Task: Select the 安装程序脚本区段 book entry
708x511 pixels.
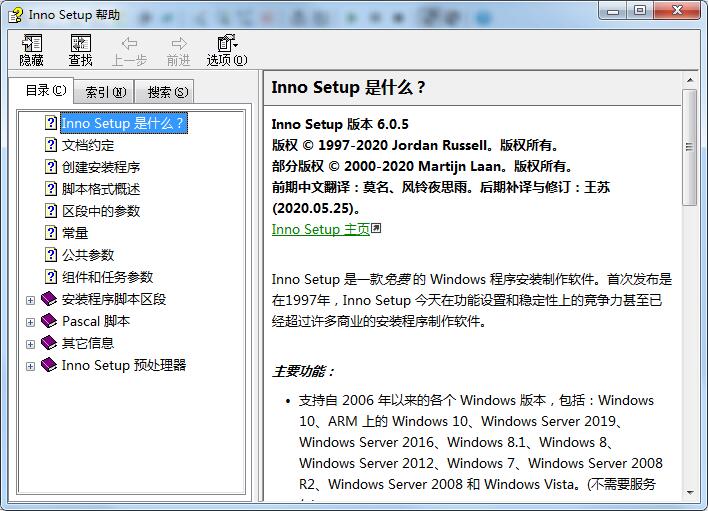Action: tap(114, 299)
